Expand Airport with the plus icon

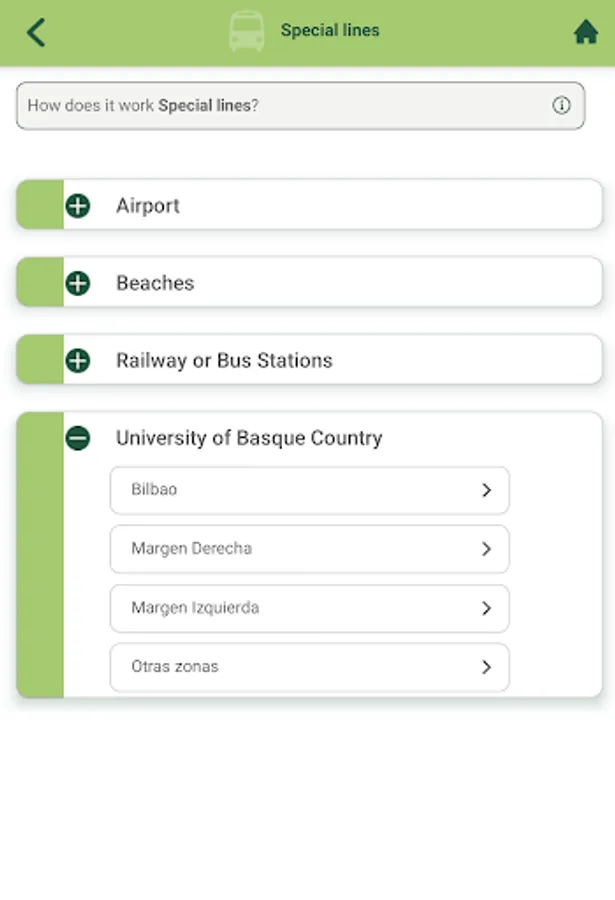(78, 206)
